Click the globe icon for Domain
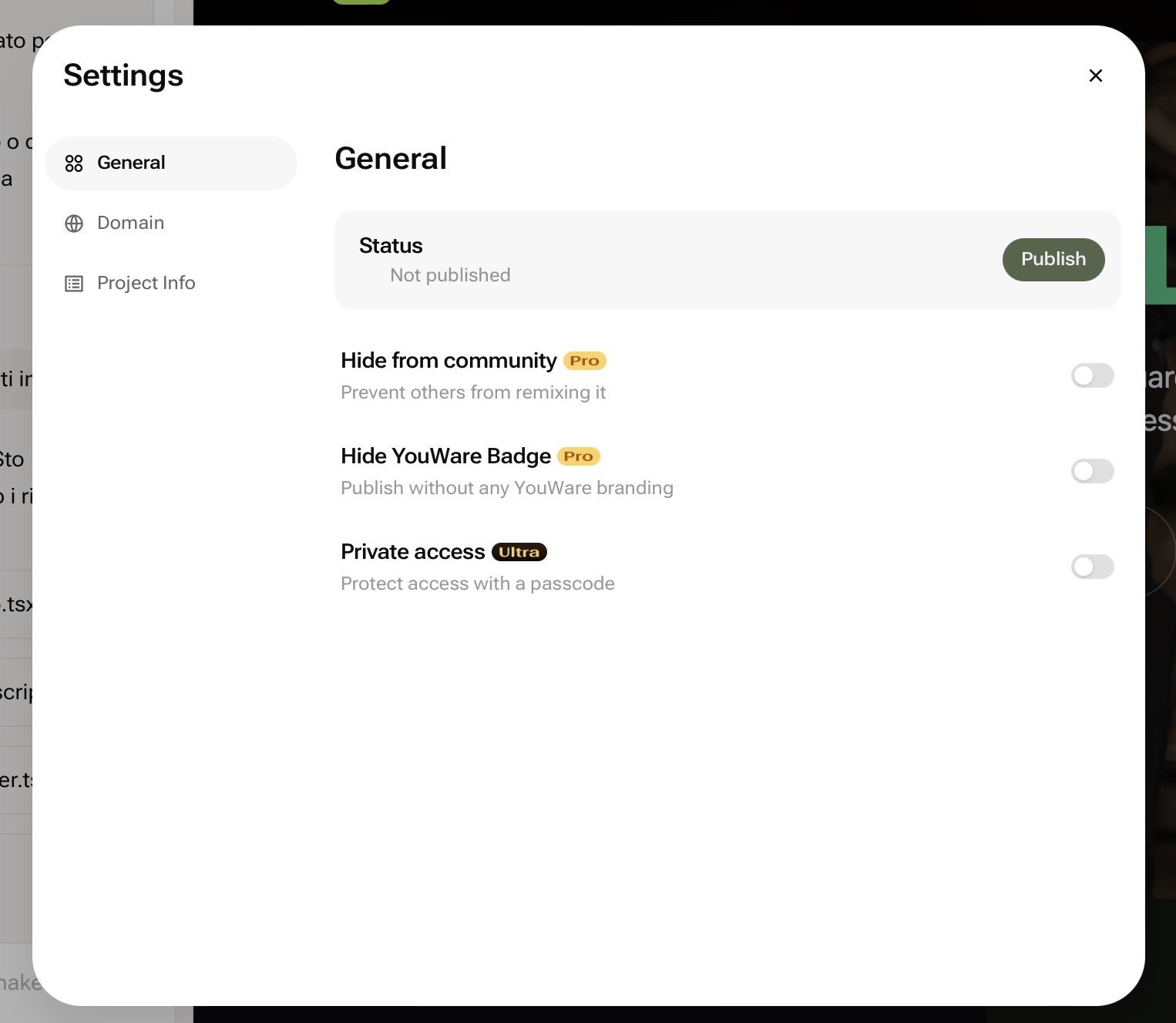 tap(74, 224)
